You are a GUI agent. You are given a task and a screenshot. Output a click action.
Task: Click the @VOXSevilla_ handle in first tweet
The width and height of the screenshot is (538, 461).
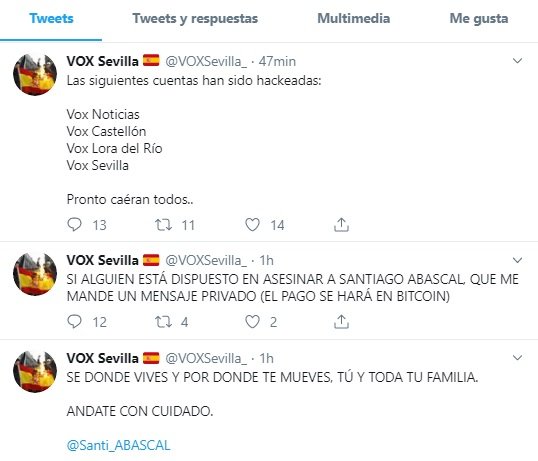[206, 61]
